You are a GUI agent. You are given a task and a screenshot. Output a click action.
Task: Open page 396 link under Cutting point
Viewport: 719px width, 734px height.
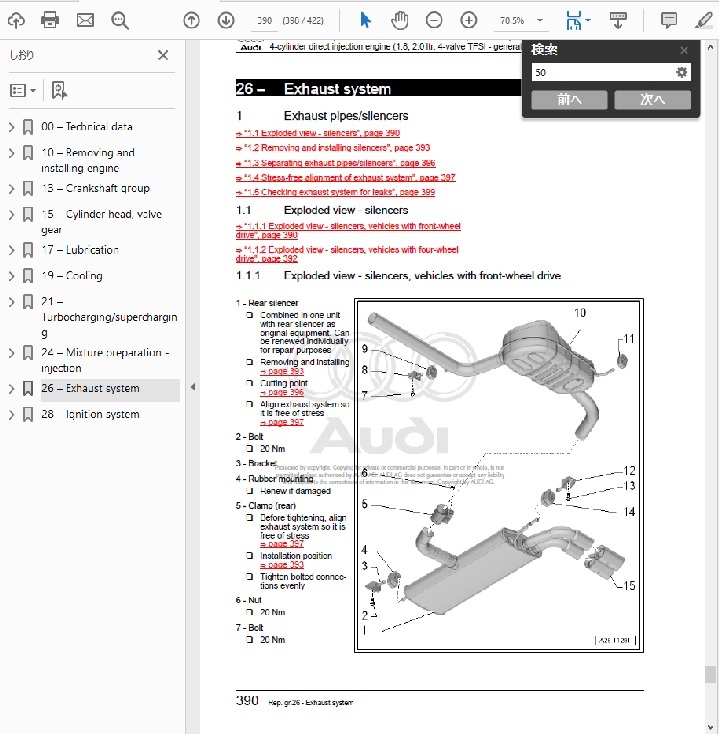pyautogui.click(x=282, y=392)
